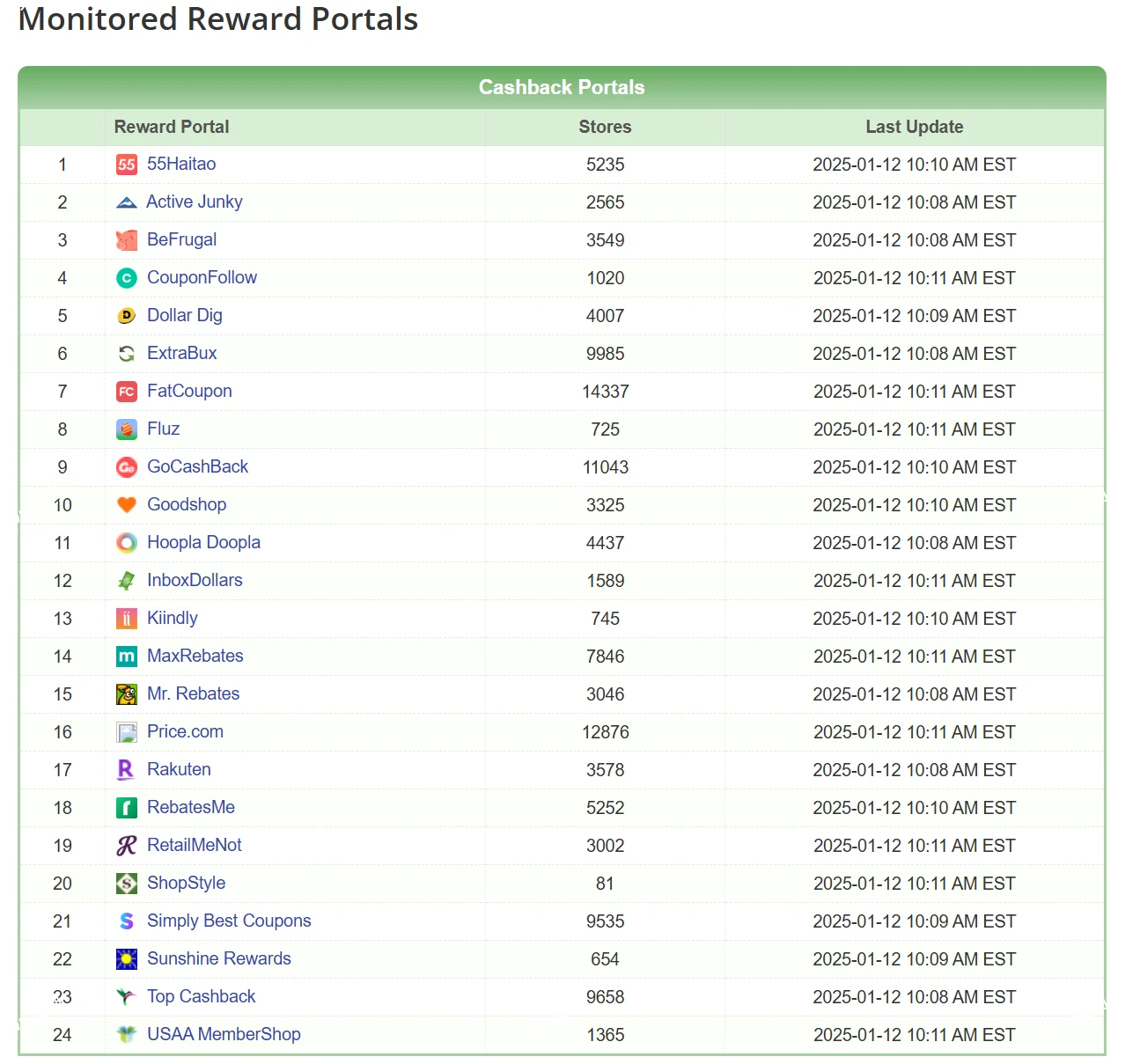Open the GoCashBack link
The height and width of the screenshot is (1064, 1125).
197,466
